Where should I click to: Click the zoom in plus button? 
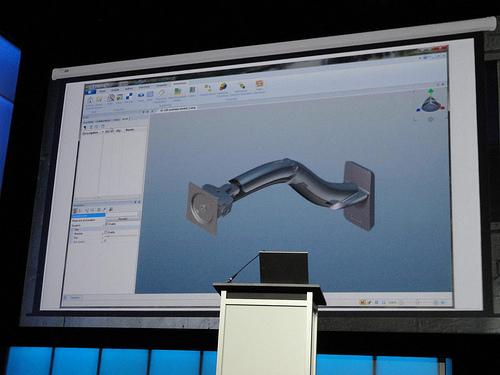click(x=435, y=302)
